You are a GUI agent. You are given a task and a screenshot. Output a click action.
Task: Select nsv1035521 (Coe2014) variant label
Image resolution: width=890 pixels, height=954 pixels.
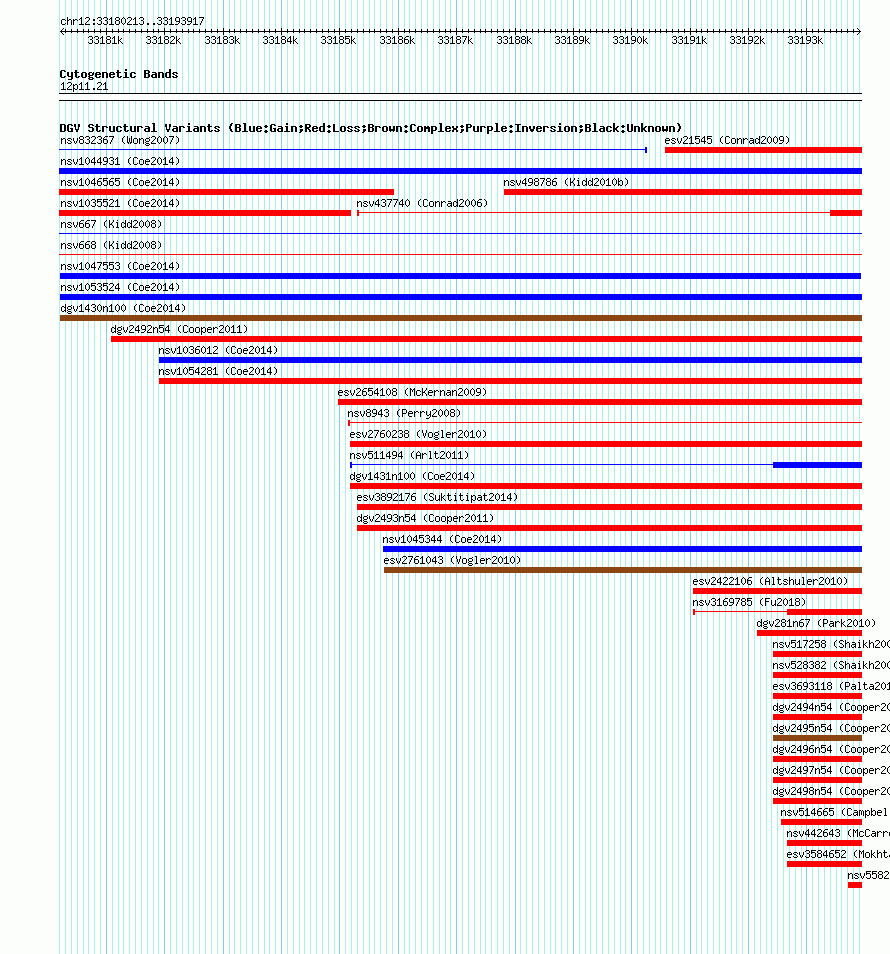[120, 203]
